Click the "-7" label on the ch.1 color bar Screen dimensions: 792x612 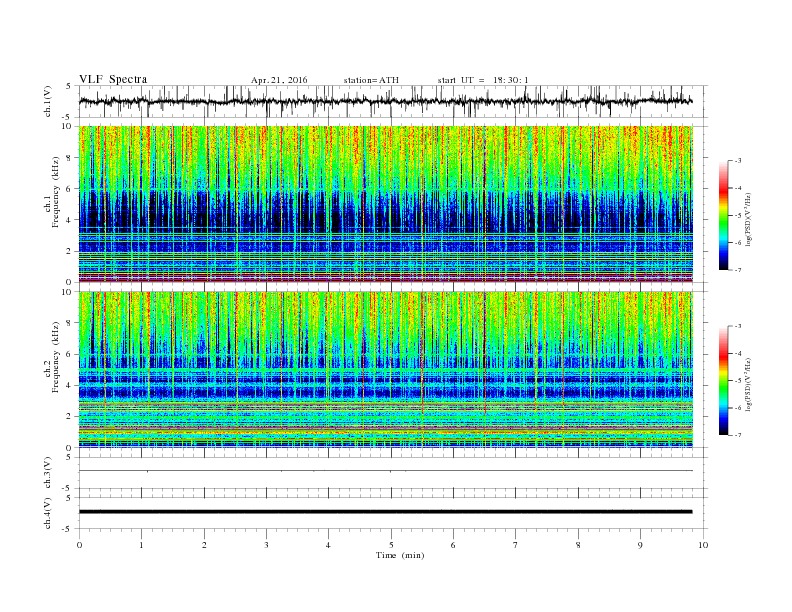point(738,270)
